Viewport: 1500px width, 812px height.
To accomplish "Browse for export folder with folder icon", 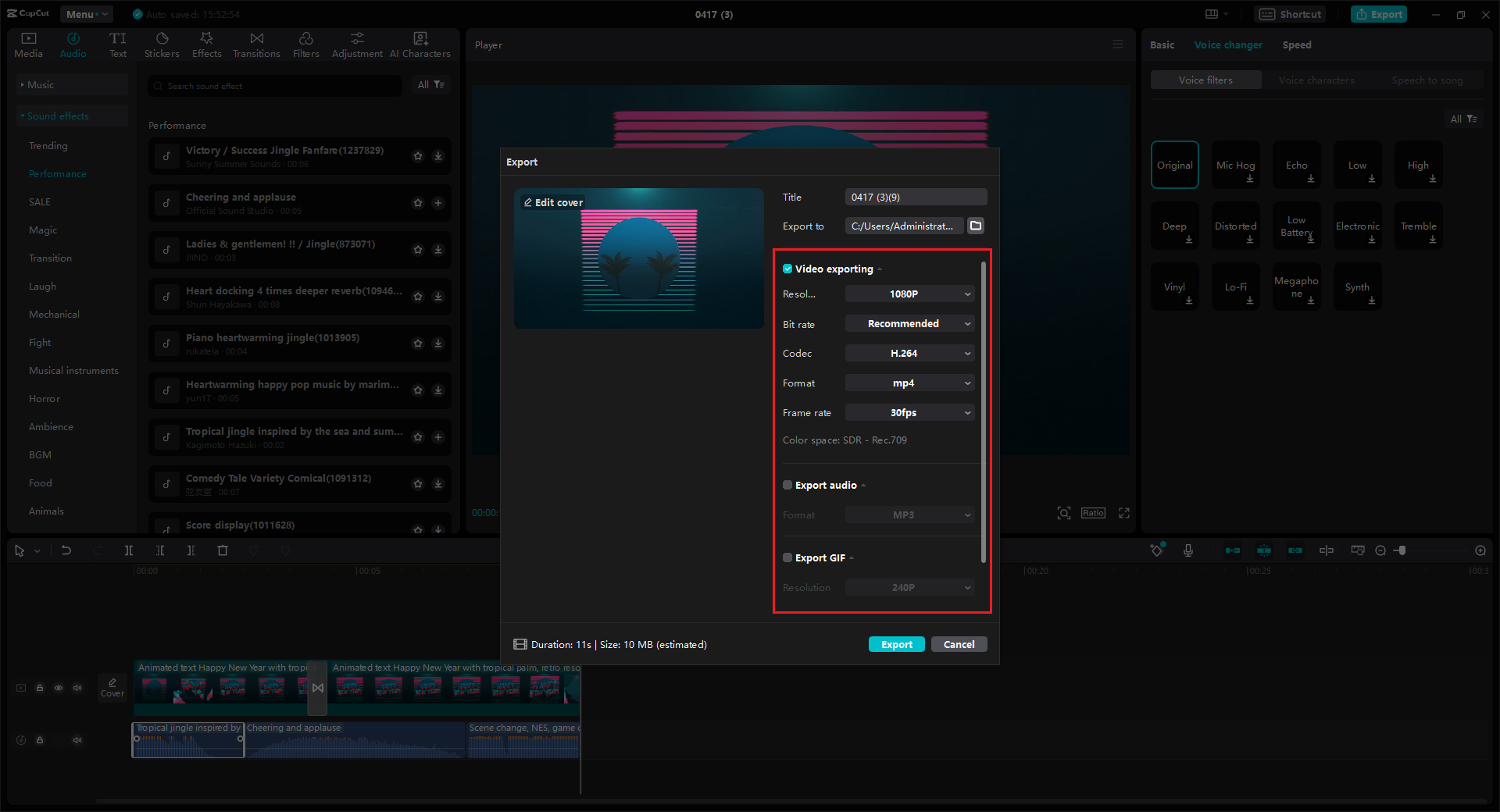I will pyautogui.click(x=976, y=226).
